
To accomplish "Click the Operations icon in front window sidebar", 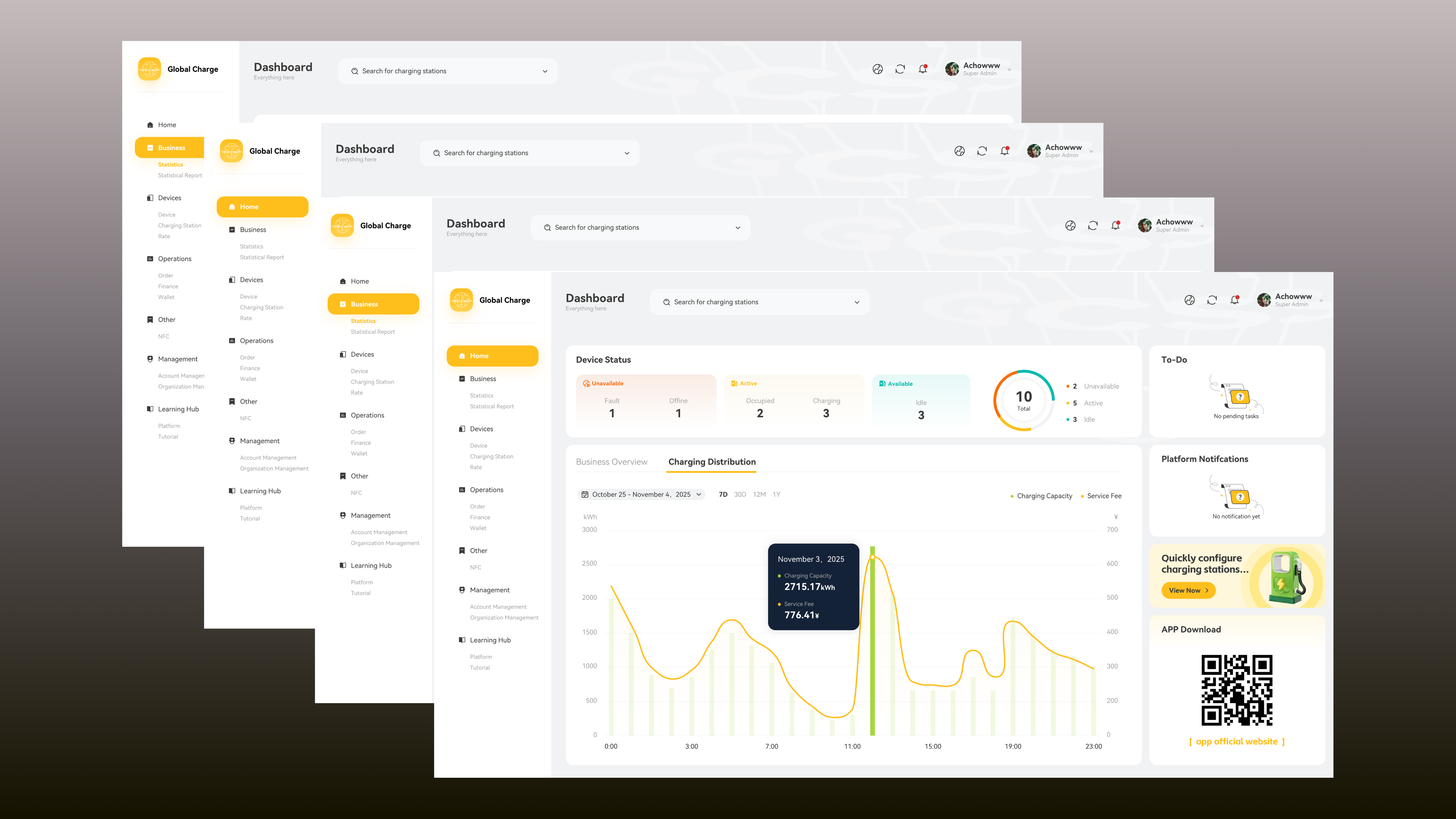I will point(462,490).
